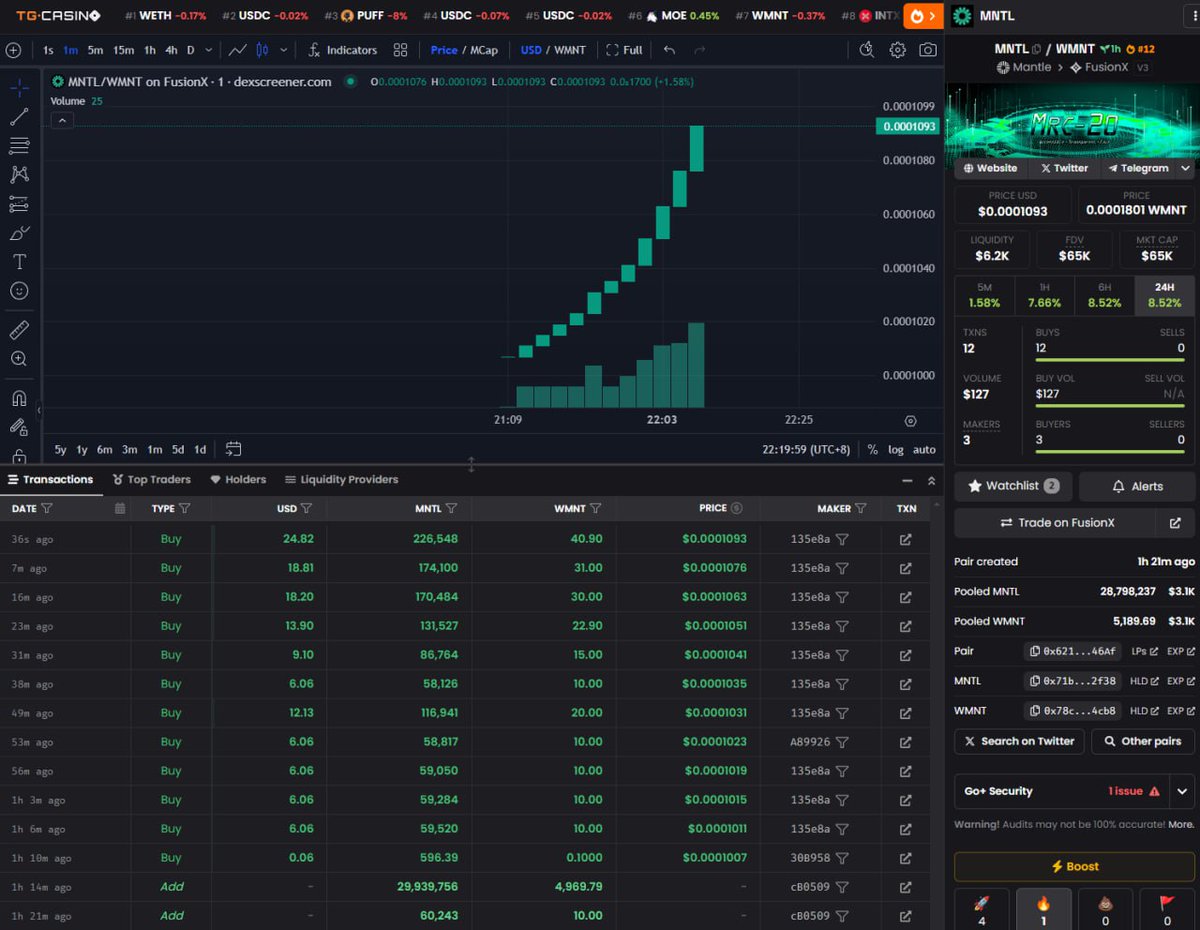Click the Search on Twitter button
Screen dimensions: 1200x930
(x=1019, y=741)
